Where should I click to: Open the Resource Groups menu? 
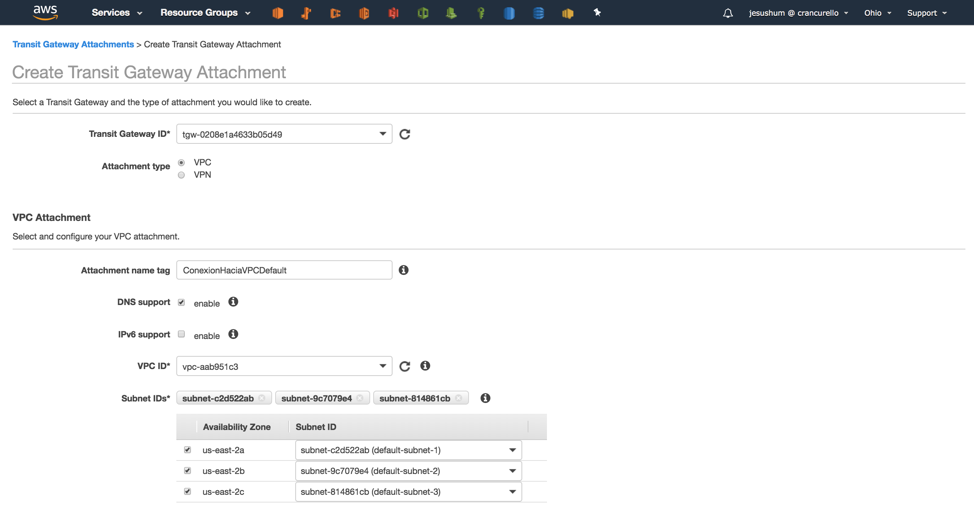click(x=205, y=12)
